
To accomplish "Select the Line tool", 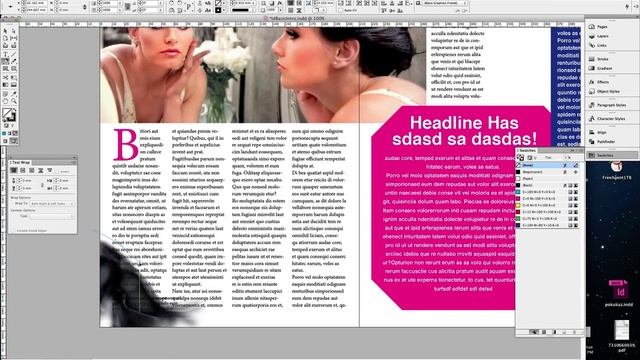I will point(13,54).
